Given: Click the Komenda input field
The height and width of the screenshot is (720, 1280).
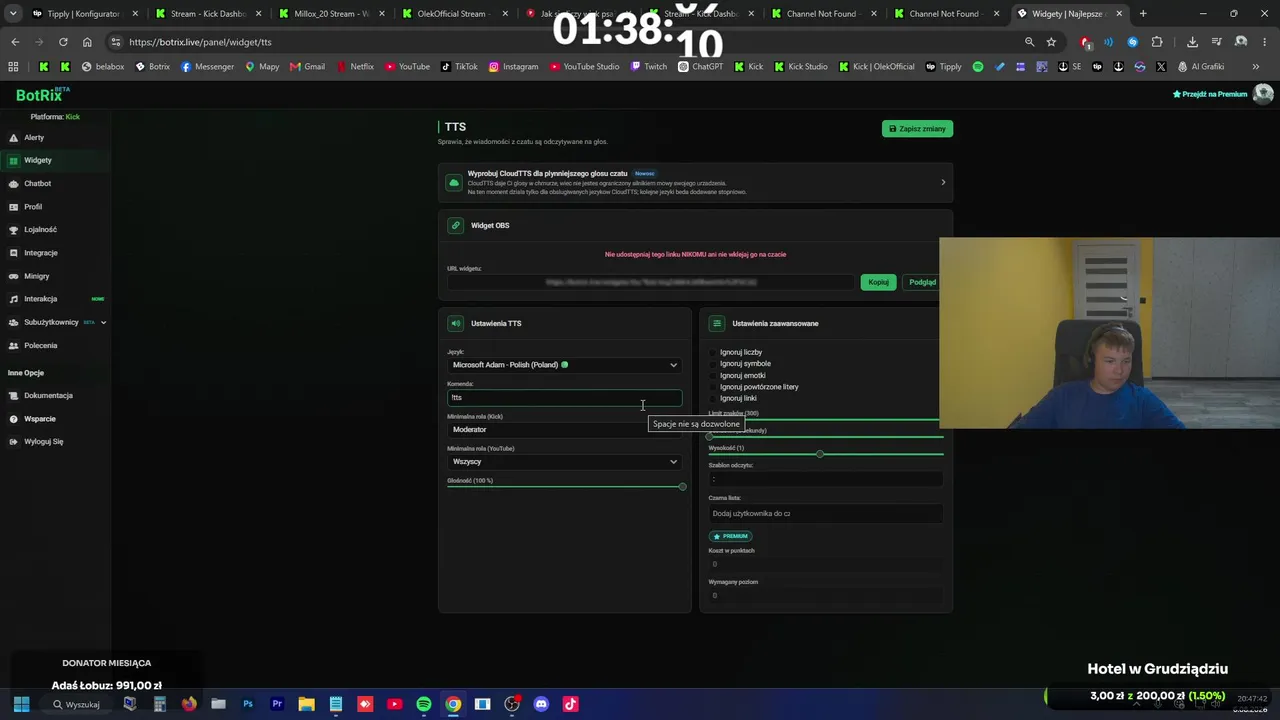Looking at the screenshot, I should pyautogui.click(x=564, y=398).
